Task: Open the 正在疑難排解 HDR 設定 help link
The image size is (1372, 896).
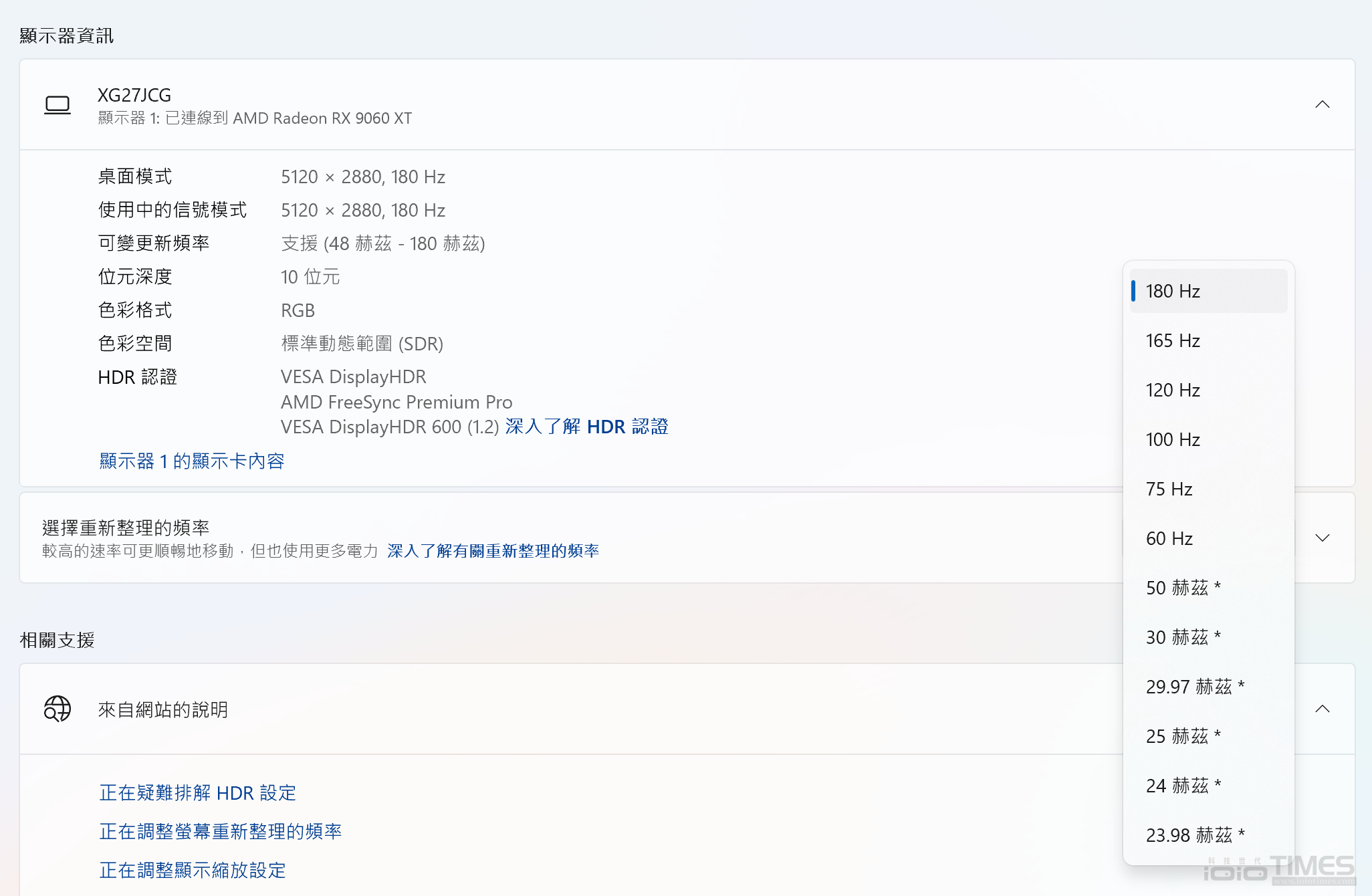Action: tap(199, 793)
